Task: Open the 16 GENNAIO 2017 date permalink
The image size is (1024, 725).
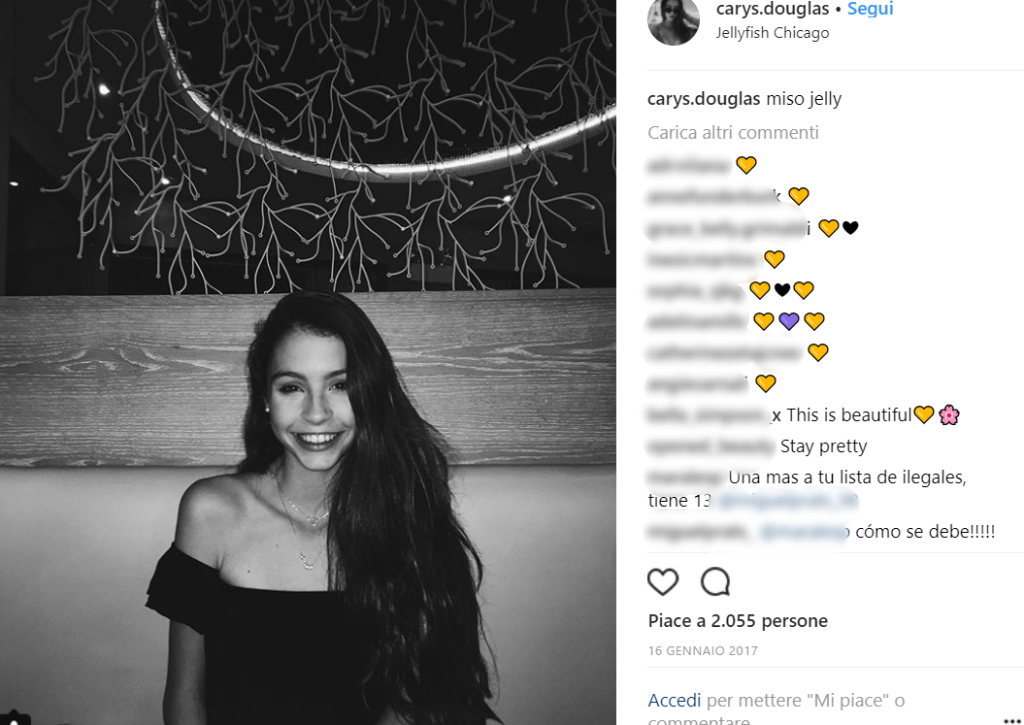Action: (702, 651)
